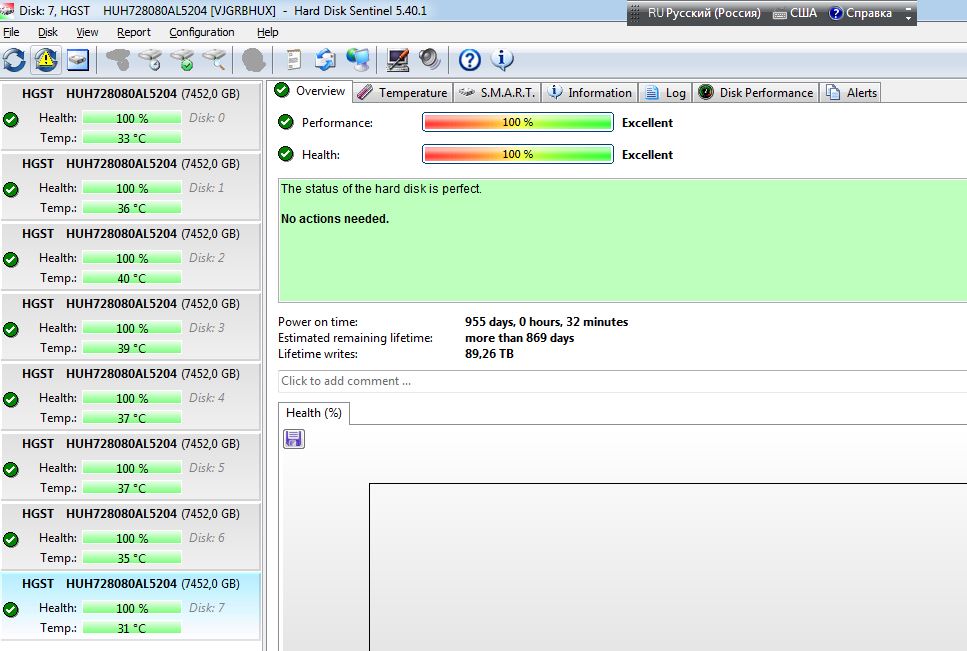Click the 40 °C temperature value

coord(132,278)
